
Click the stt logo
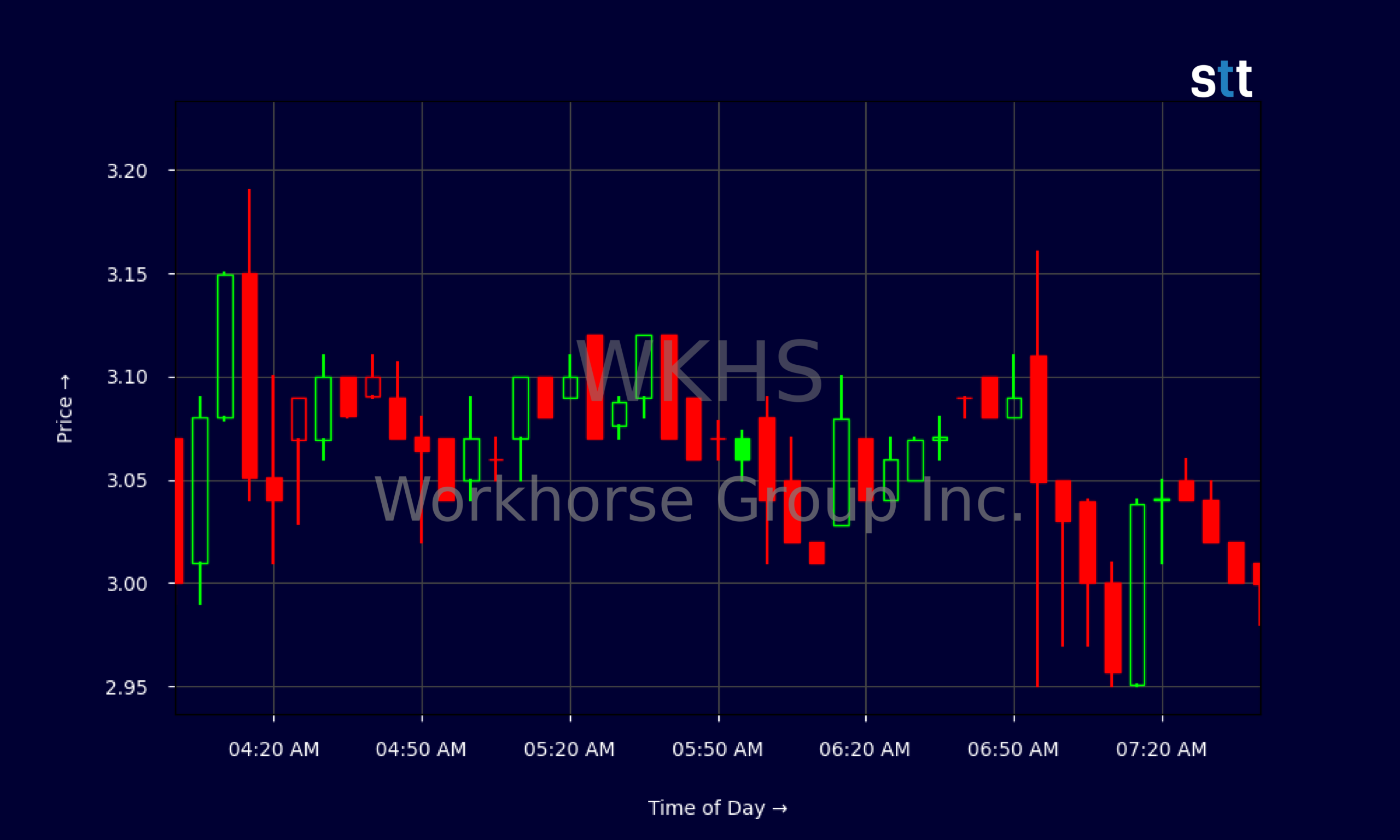1221,79
